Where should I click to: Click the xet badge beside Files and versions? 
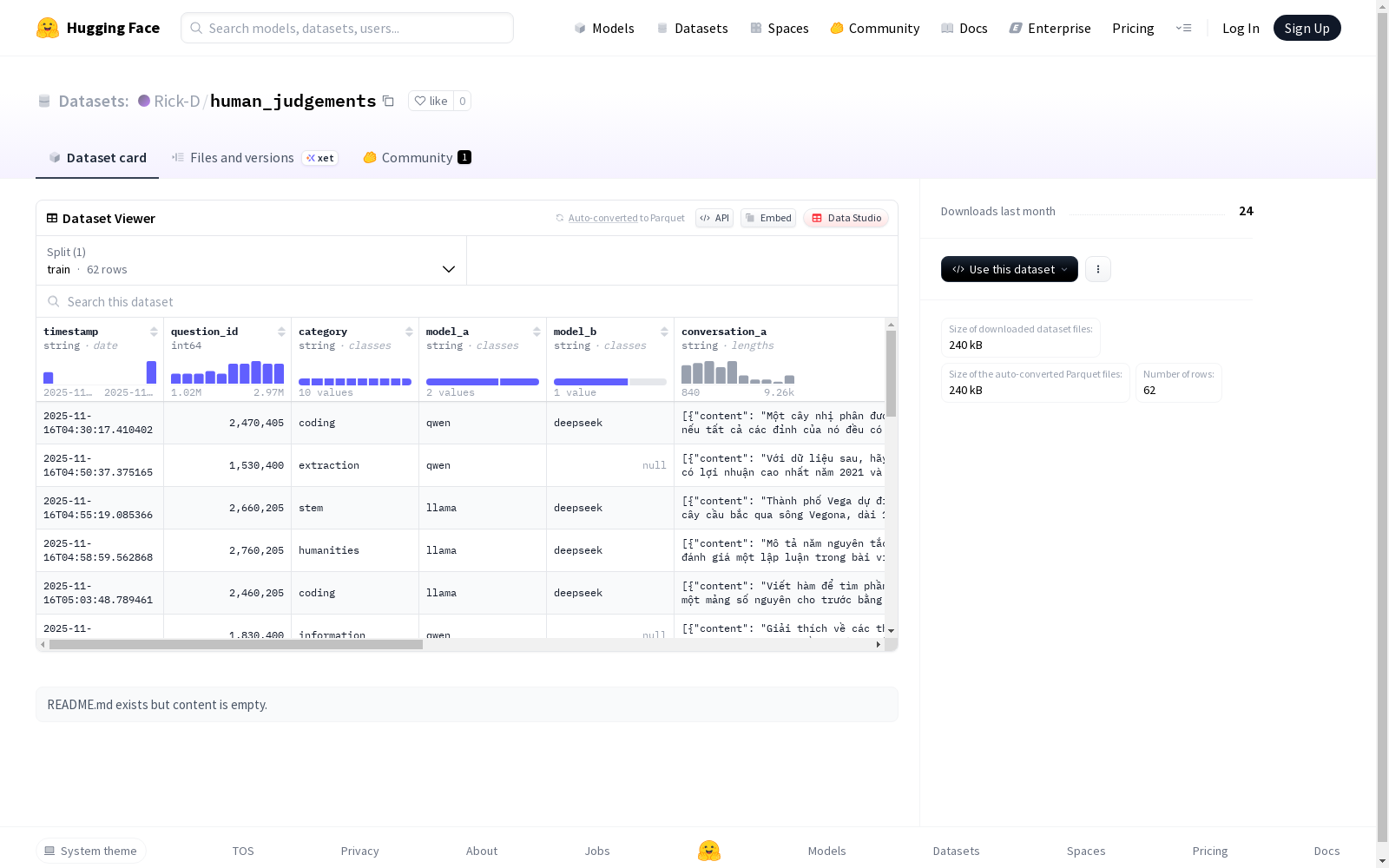point(319,158)
